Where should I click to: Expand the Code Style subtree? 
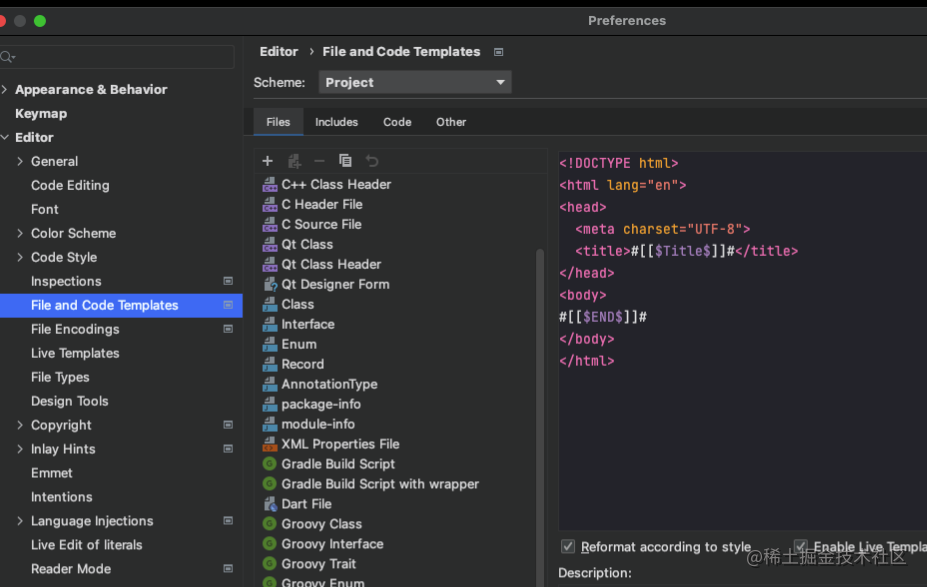click(20, 257)
